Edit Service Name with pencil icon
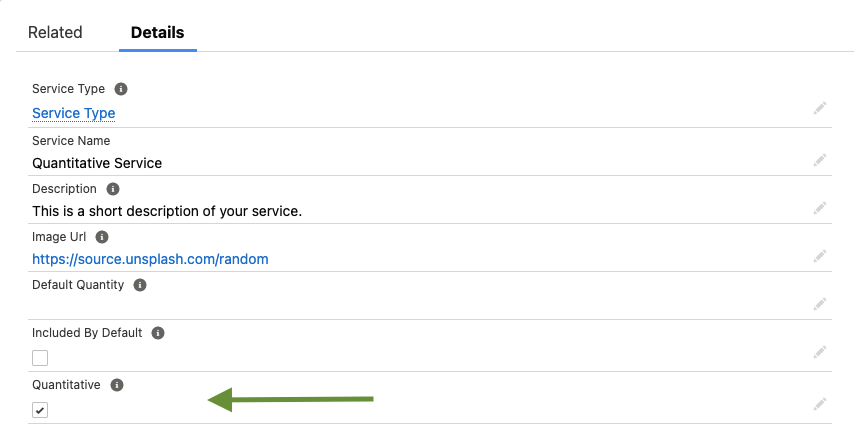This screenshot has width=854, height=430. (820, 159)
